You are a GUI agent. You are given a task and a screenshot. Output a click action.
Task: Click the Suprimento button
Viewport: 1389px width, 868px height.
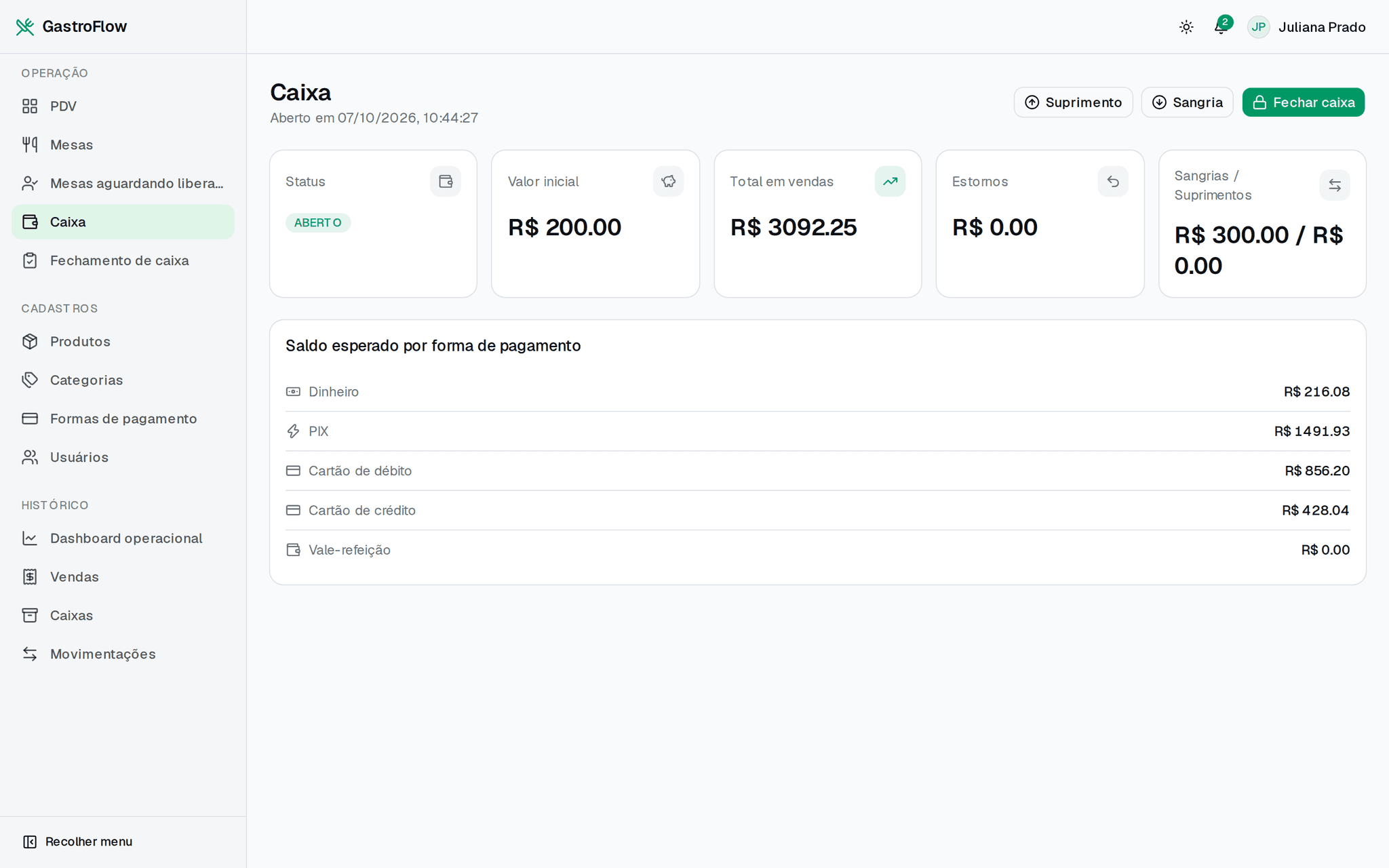tap(1073, 102)
